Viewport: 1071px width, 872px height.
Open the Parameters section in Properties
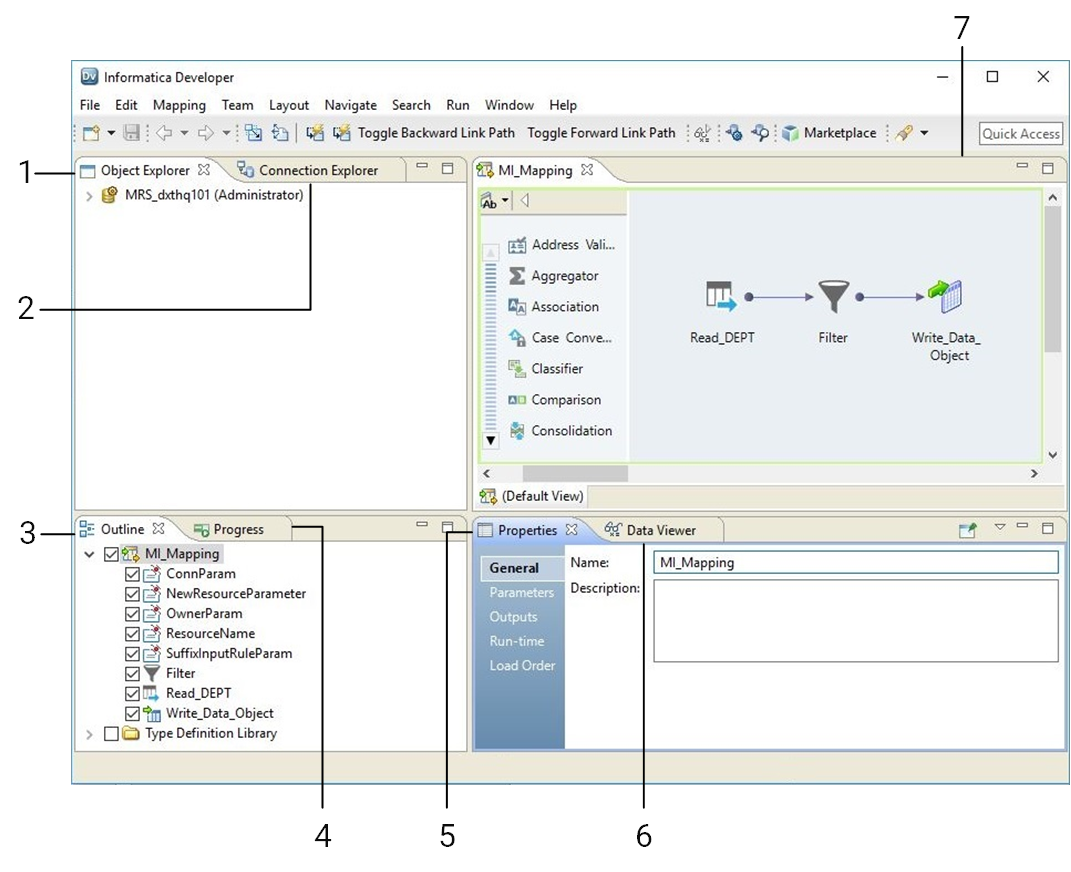pos(521,593)
